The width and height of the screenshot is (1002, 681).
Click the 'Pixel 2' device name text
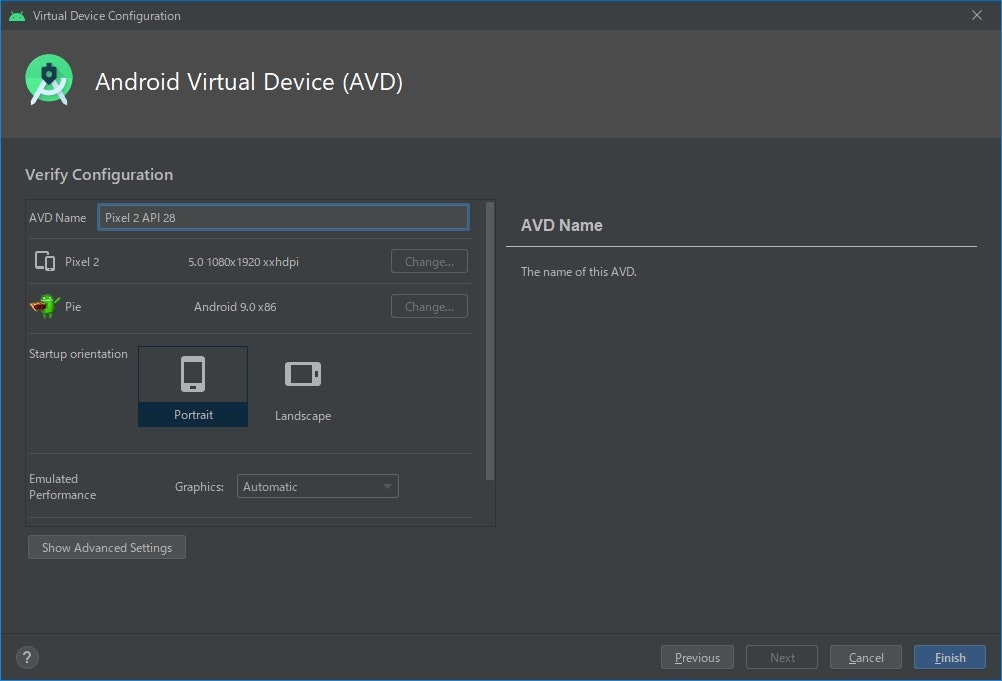click(x=82, y=262)
